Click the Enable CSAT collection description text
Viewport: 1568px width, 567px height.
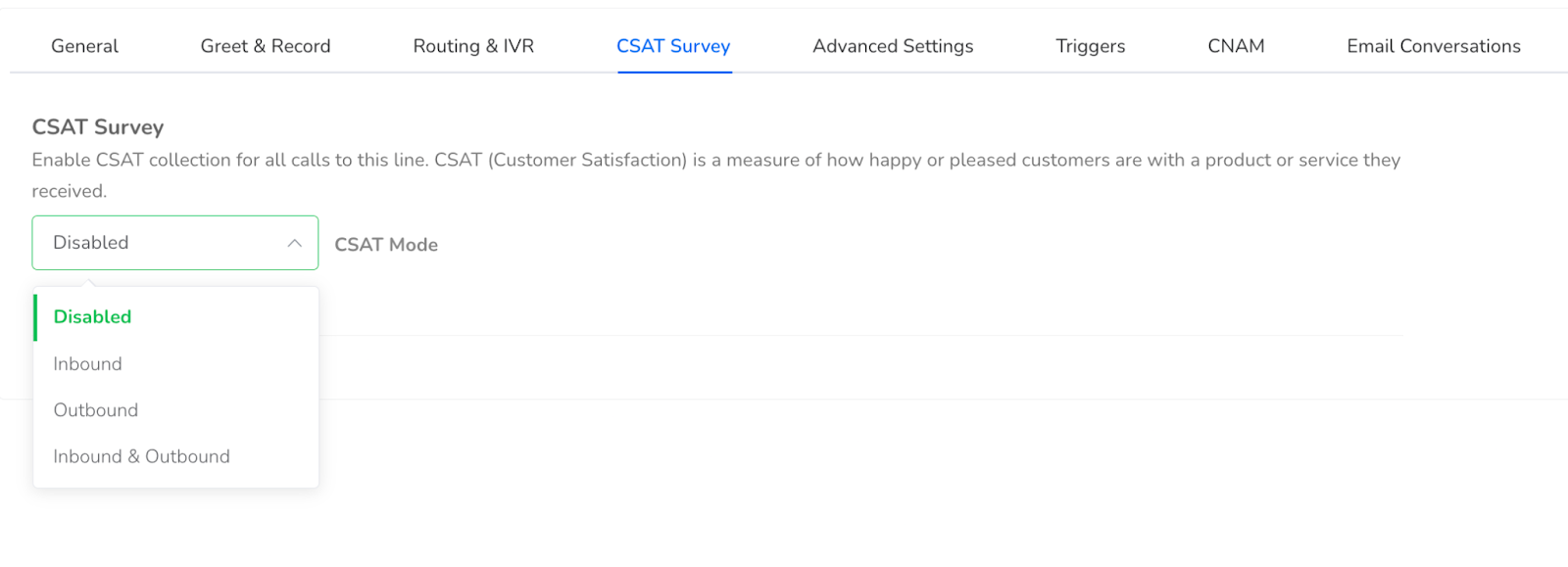[715, 175]
